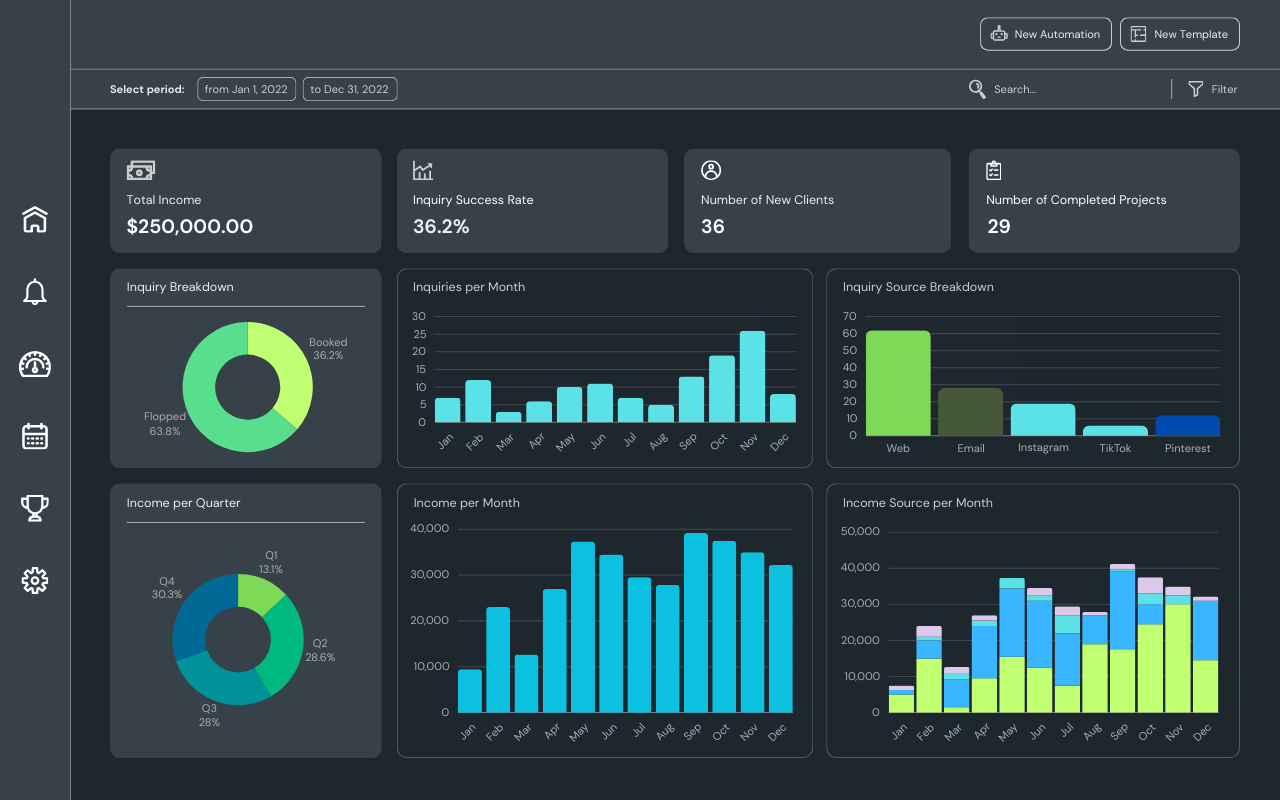Click the person icon above New Clients

(x=711, y=170)
